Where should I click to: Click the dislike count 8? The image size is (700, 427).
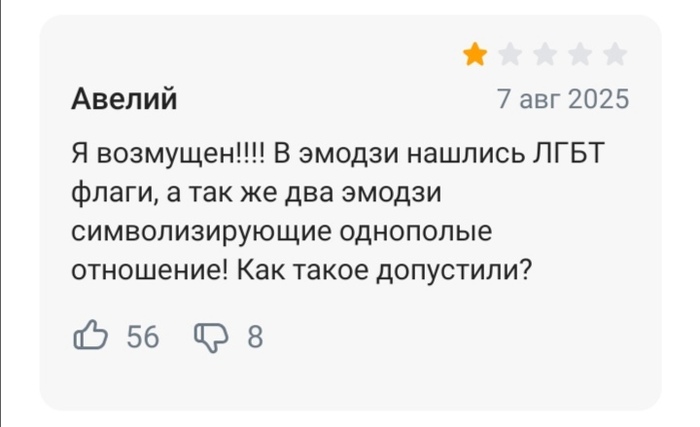(254, 338)
